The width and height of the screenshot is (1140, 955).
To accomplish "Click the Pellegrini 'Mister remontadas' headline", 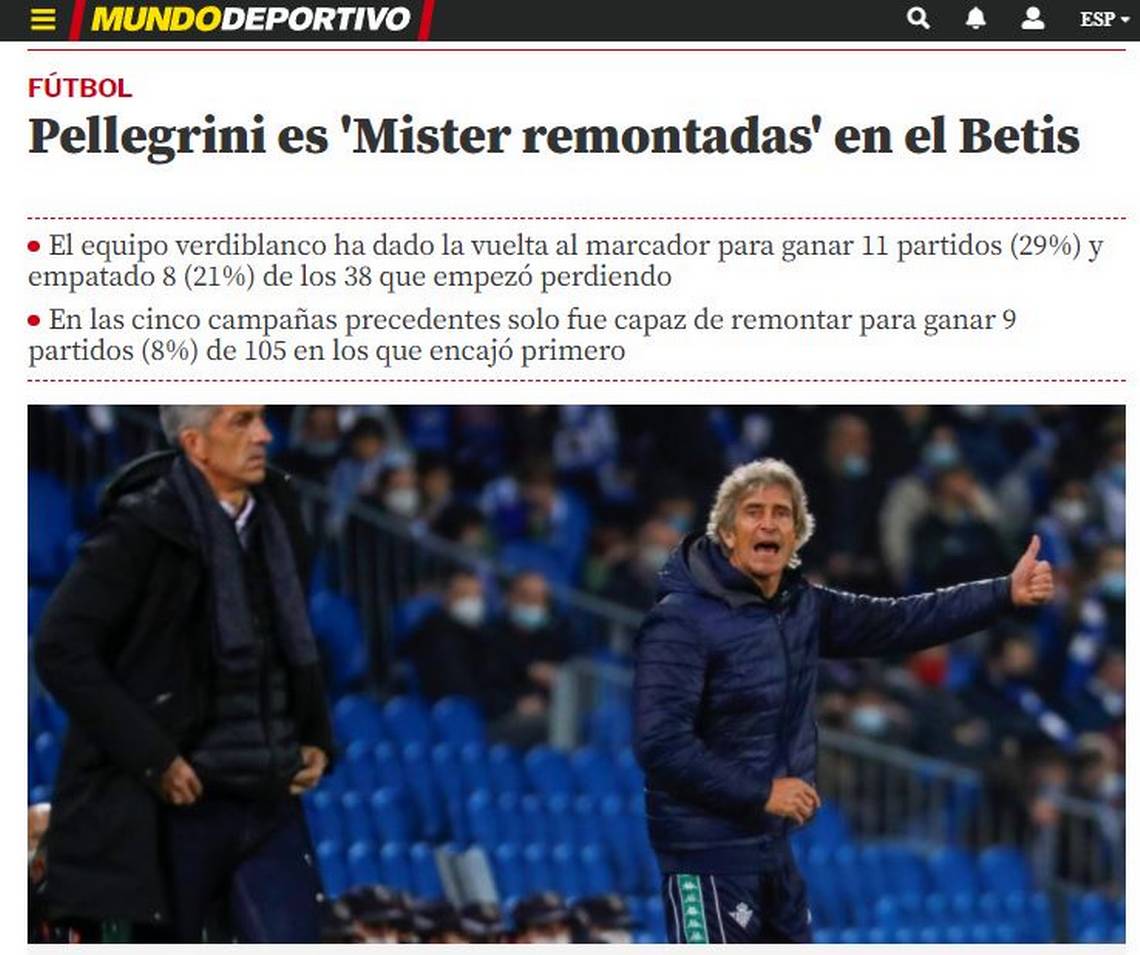I will [554, 136].
